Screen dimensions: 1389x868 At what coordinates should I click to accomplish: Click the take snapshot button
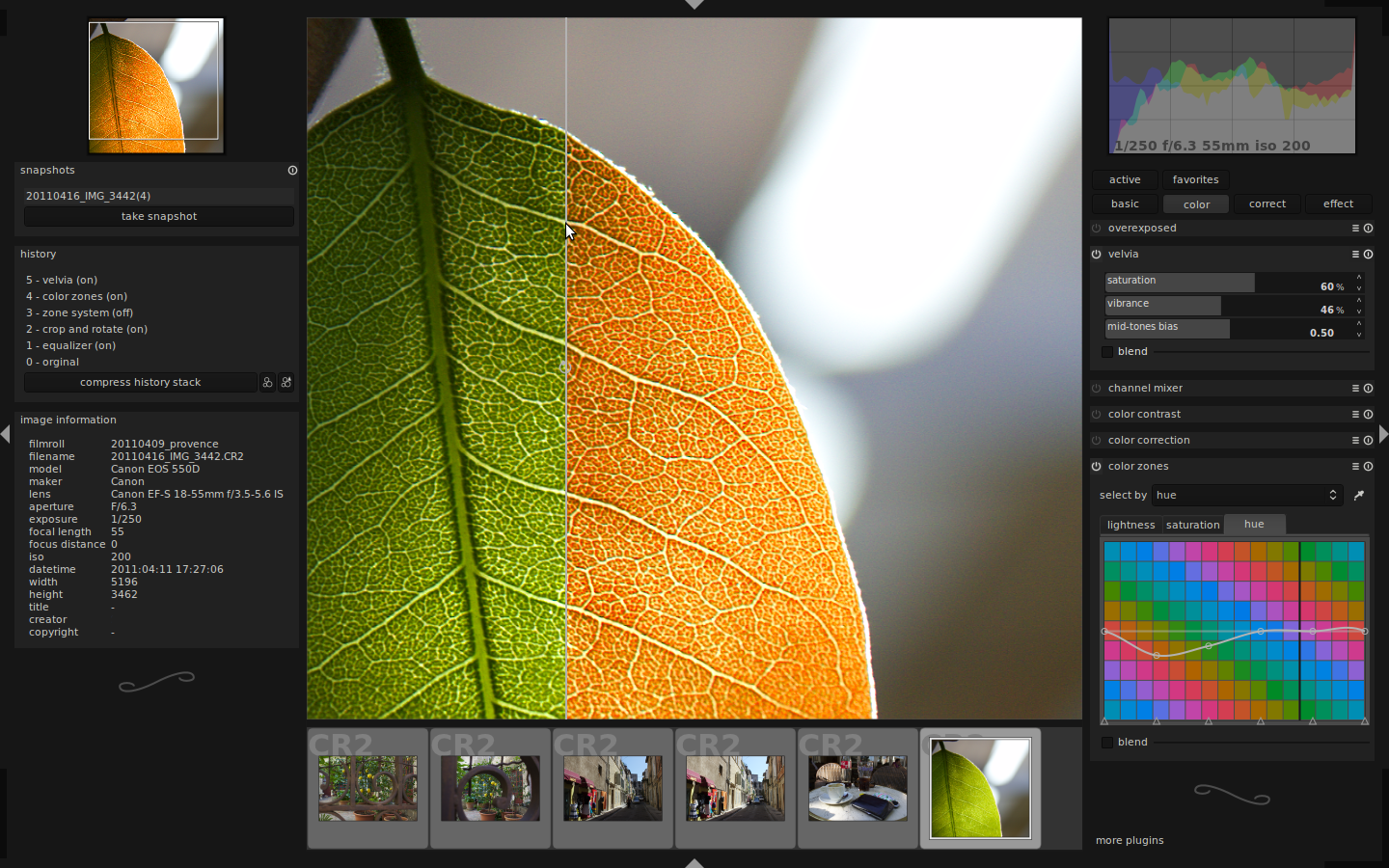158,216
